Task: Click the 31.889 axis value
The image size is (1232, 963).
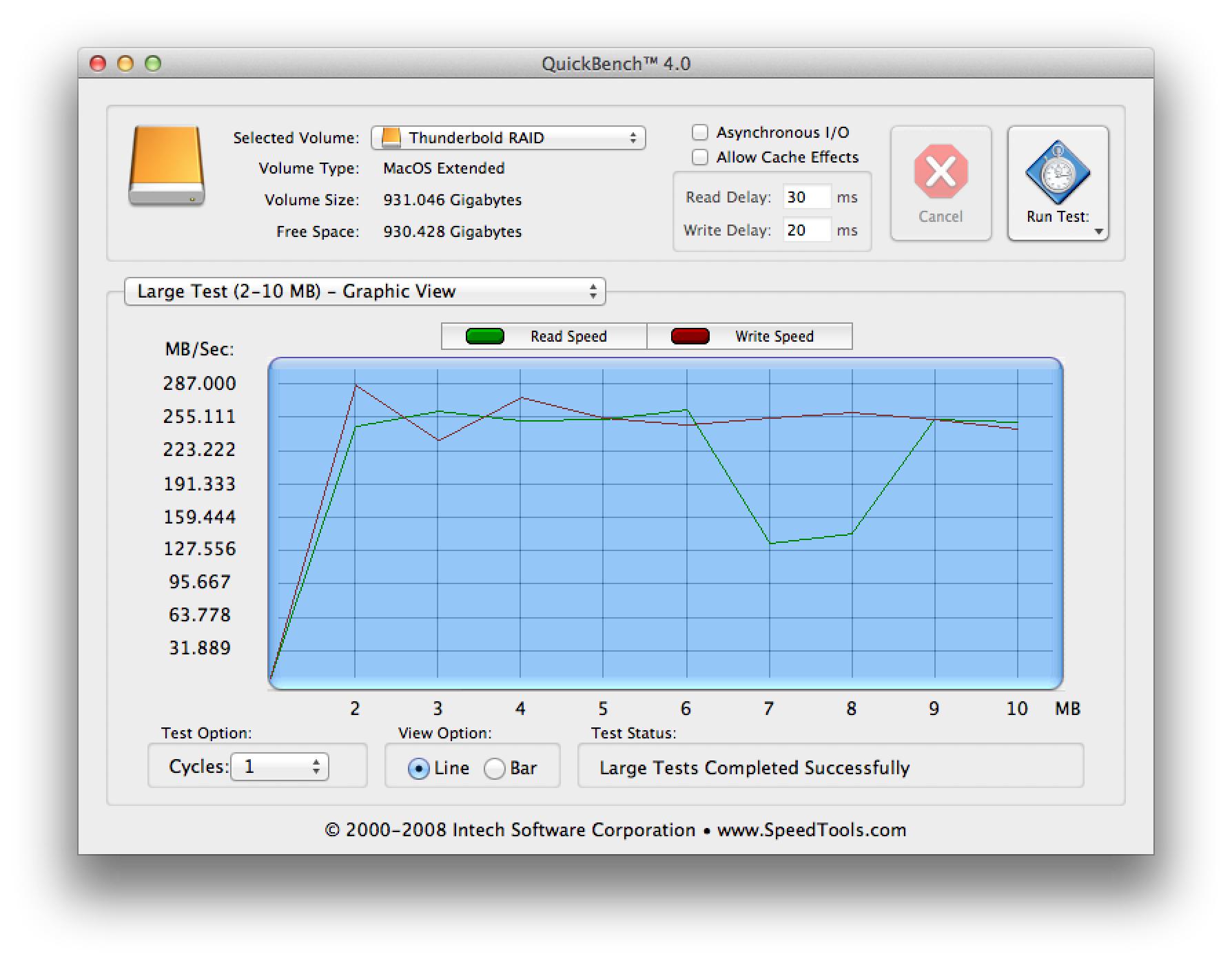Action: tap(200, 648)
